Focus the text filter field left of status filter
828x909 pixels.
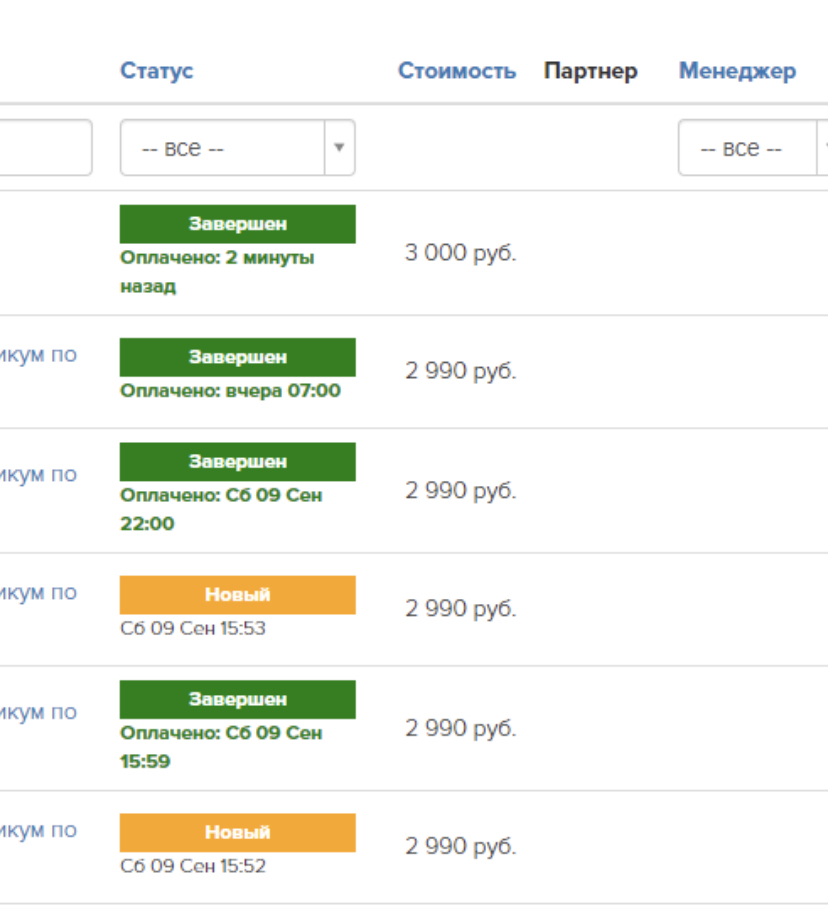[45, 148]
